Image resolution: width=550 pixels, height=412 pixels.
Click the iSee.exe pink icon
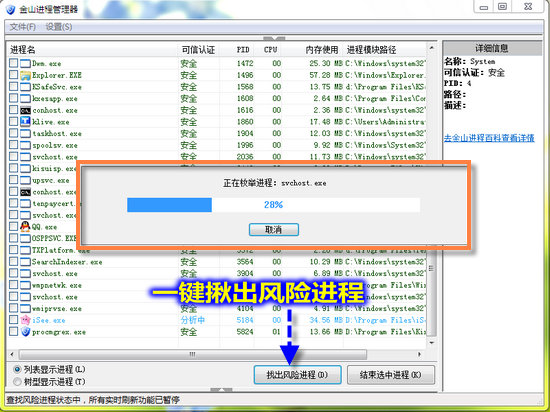[25, 320]
